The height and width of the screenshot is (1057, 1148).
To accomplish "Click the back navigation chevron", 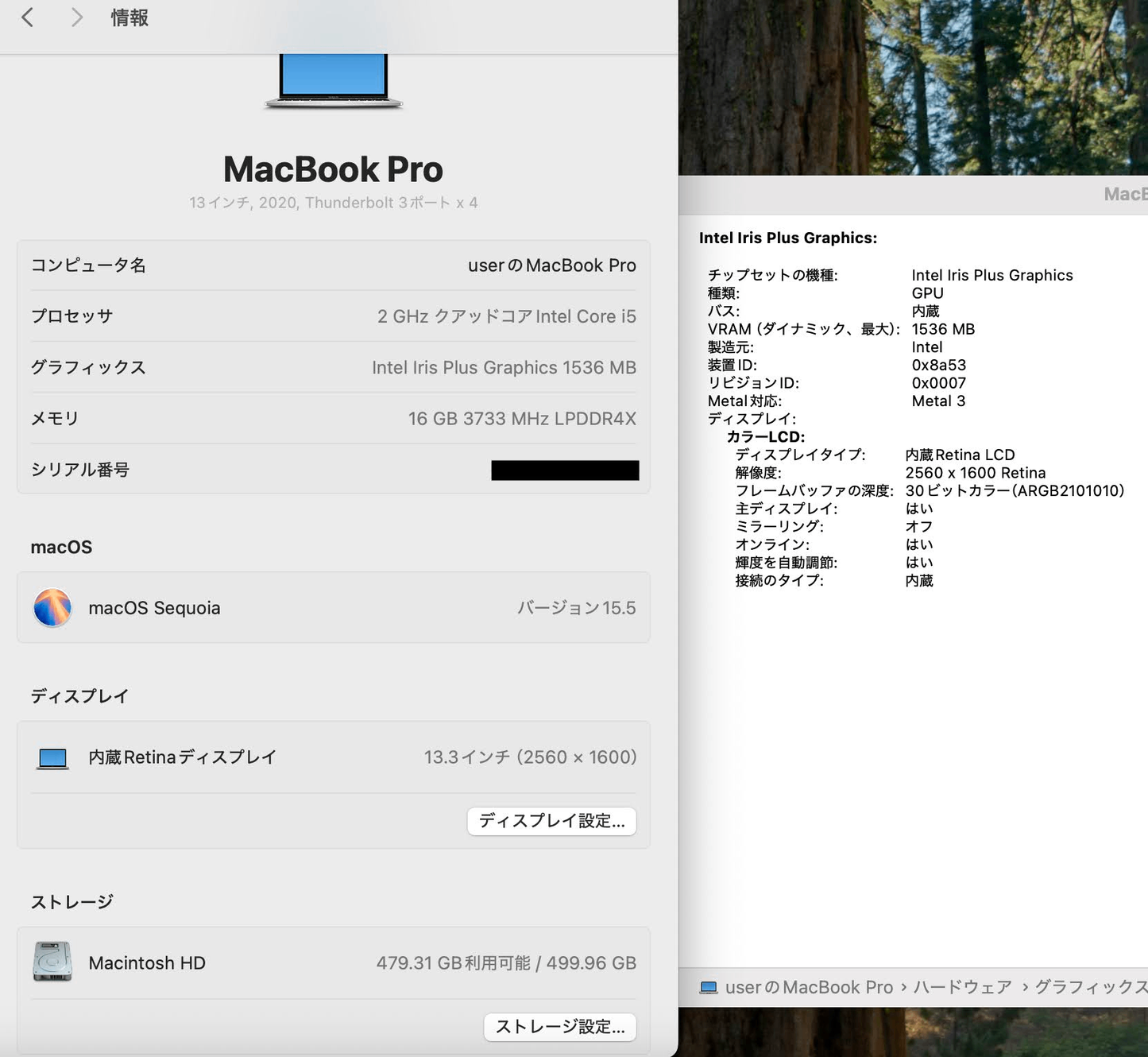I will point(28,17).
